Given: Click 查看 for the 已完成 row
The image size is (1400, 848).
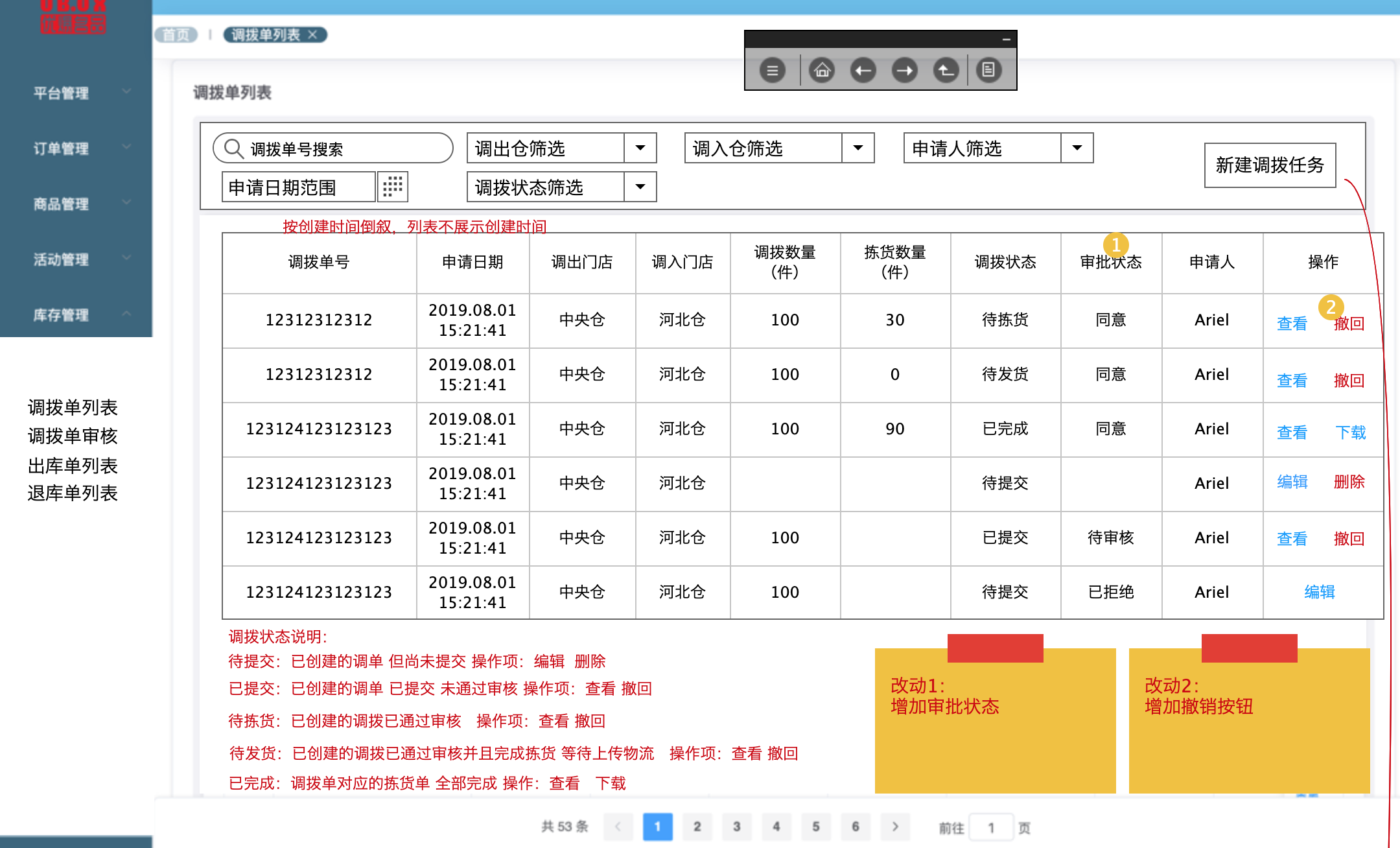Looking at the screenshot, I should [x=1292, y=432].
